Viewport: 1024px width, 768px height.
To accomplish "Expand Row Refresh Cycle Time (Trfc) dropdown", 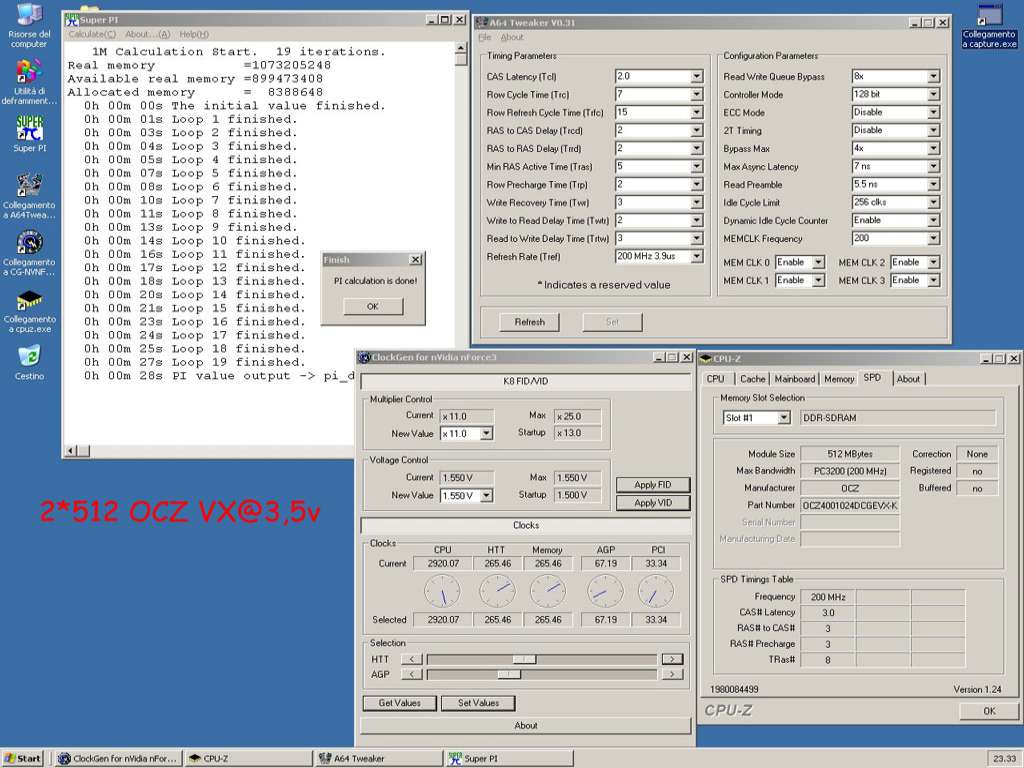I will [x=697, y=112].
